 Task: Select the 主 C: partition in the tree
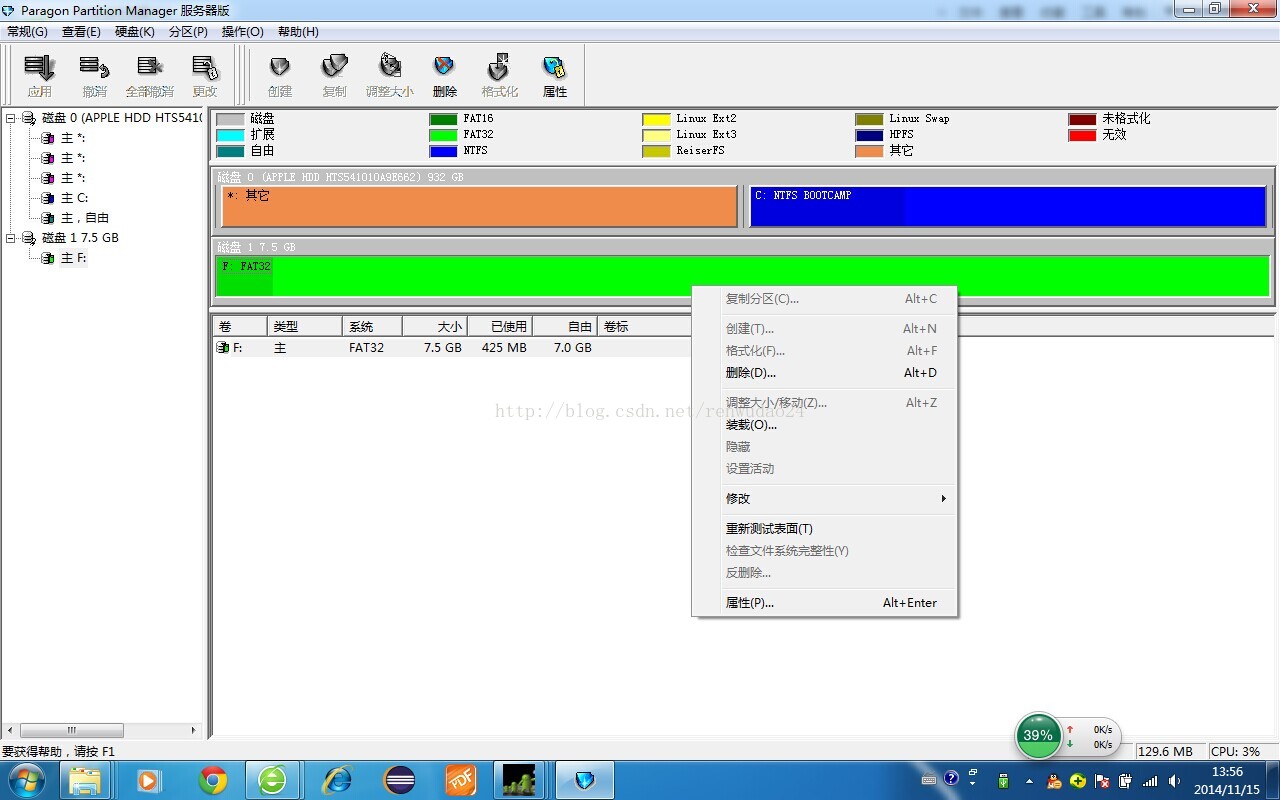[x=74, y=198]
